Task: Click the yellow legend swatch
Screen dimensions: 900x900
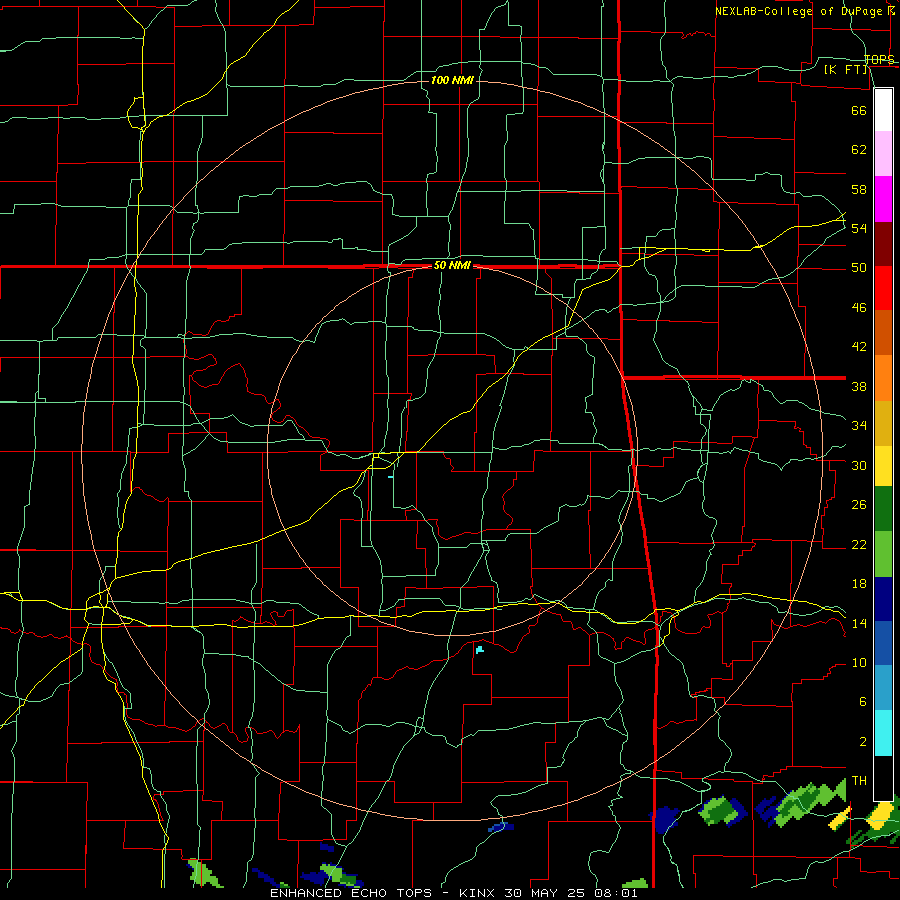Action: click(883, 466)
